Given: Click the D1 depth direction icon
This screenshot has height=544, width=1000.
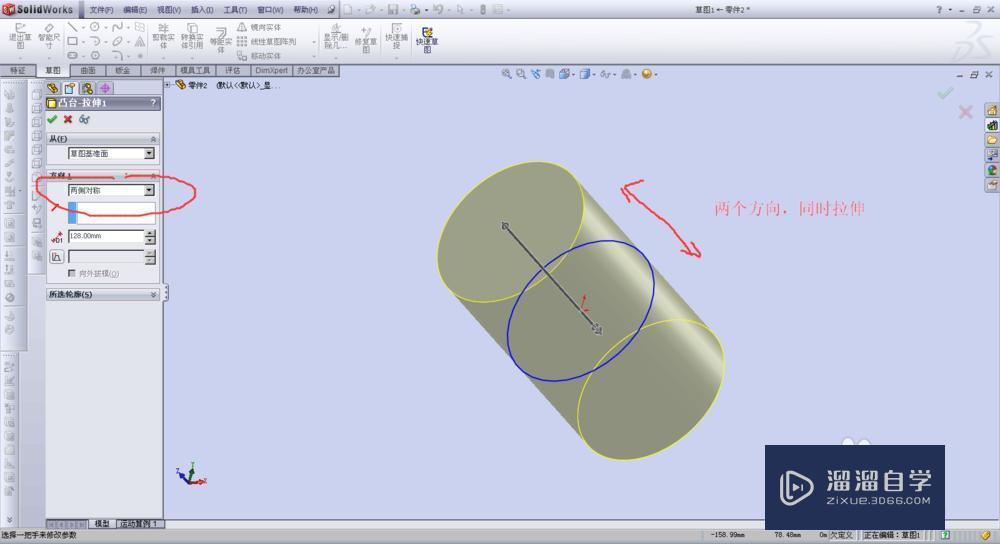Looking at the screenshot, I should pos(57,237).
